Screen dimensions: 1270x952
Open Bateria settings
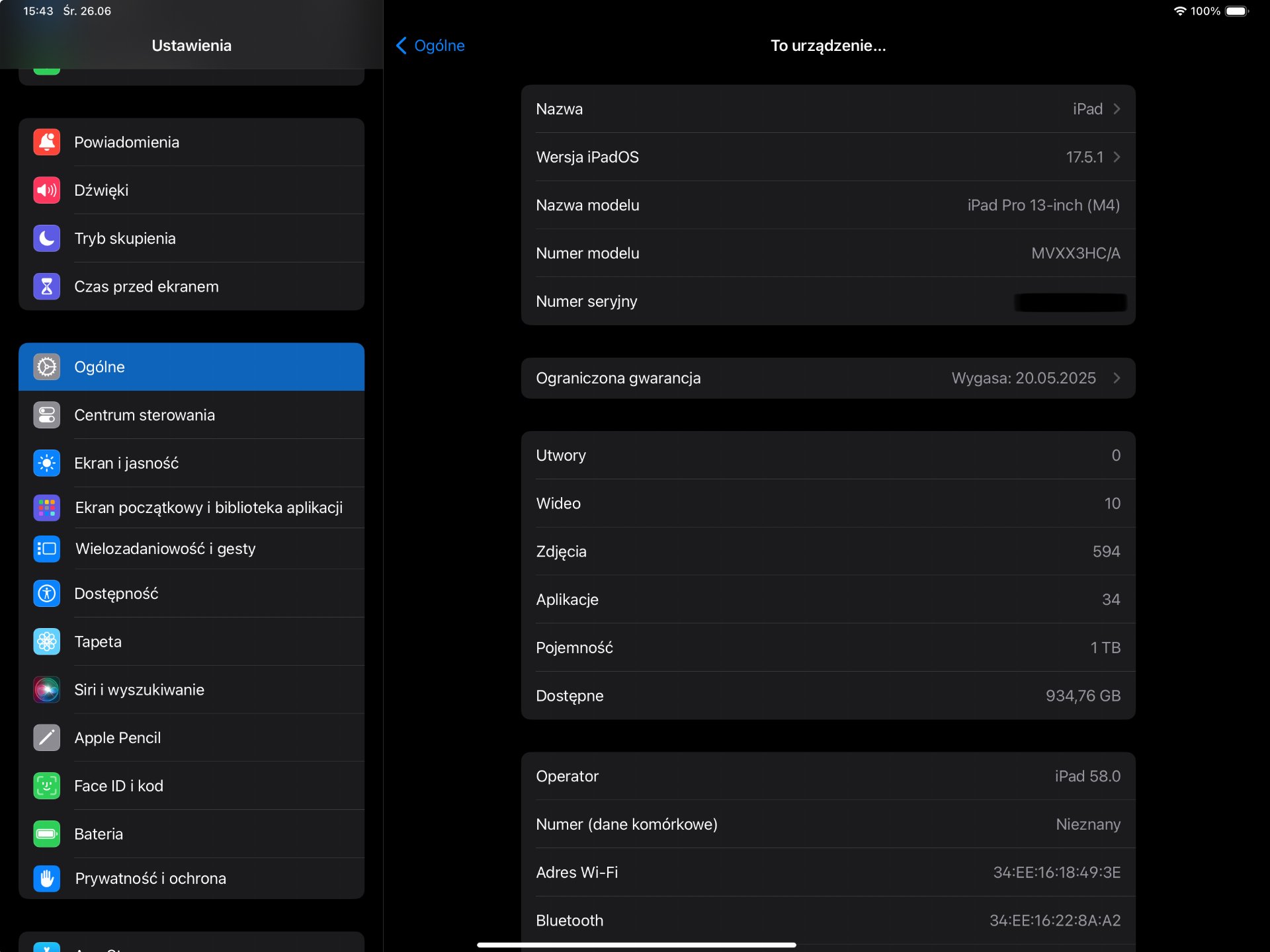click(x=192, y=834)
